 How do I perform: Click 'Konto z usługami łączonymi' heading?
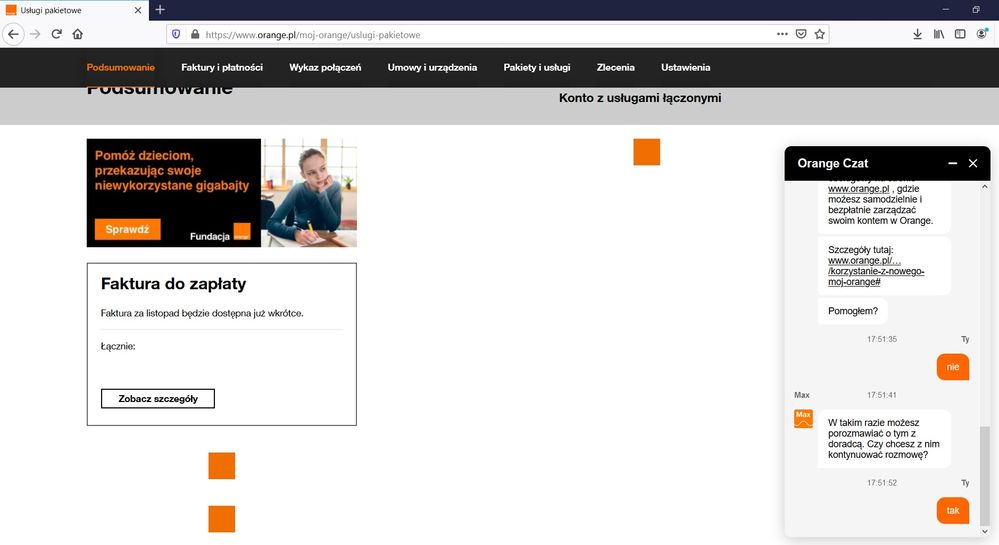point(640,98)
